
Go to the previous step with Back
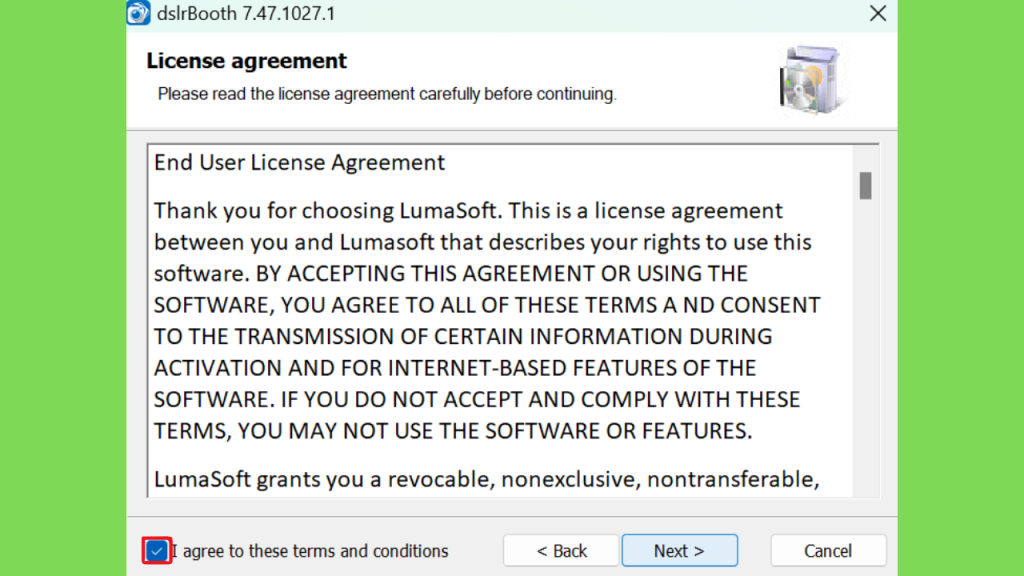coord(561,551)
